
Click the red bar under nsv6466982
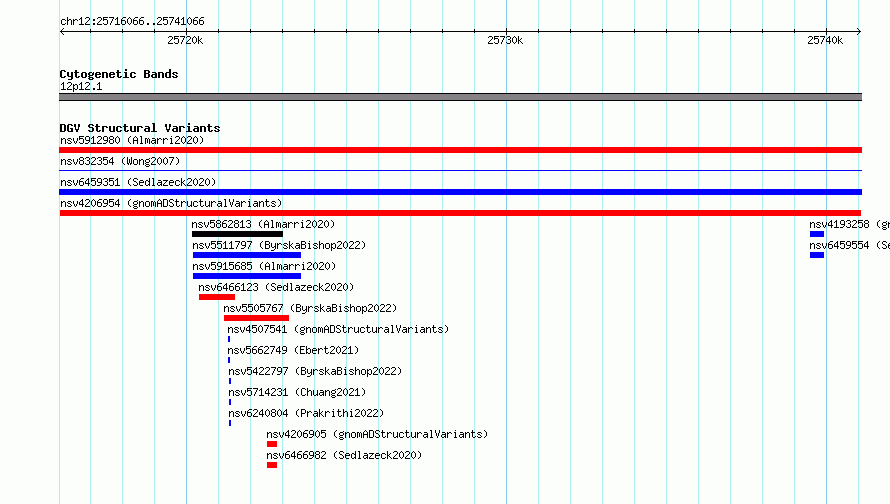coord(272,465)
